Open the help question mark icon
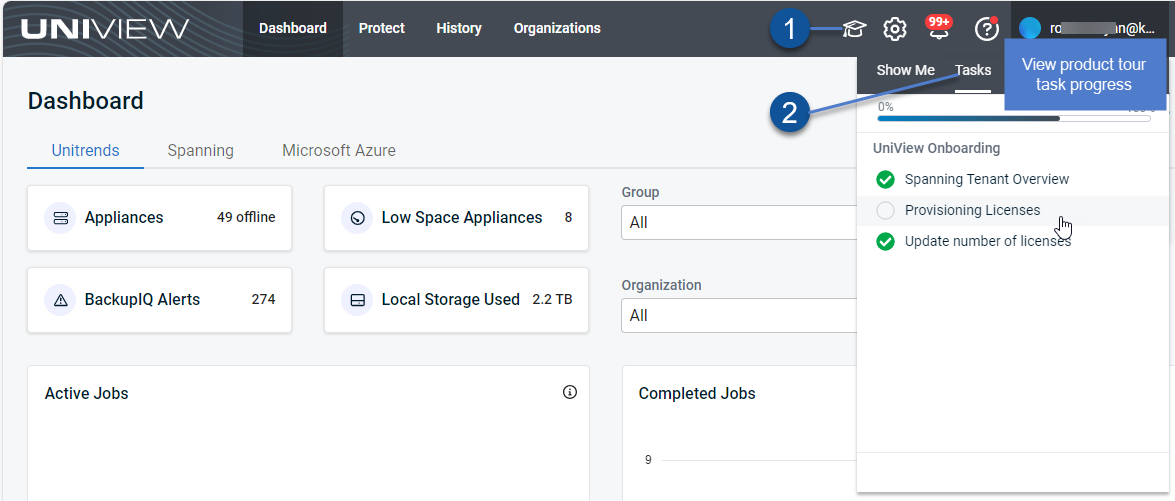The width and height of the screenshot is (1175, 501). pyautogui.click(x=987, y=29)
